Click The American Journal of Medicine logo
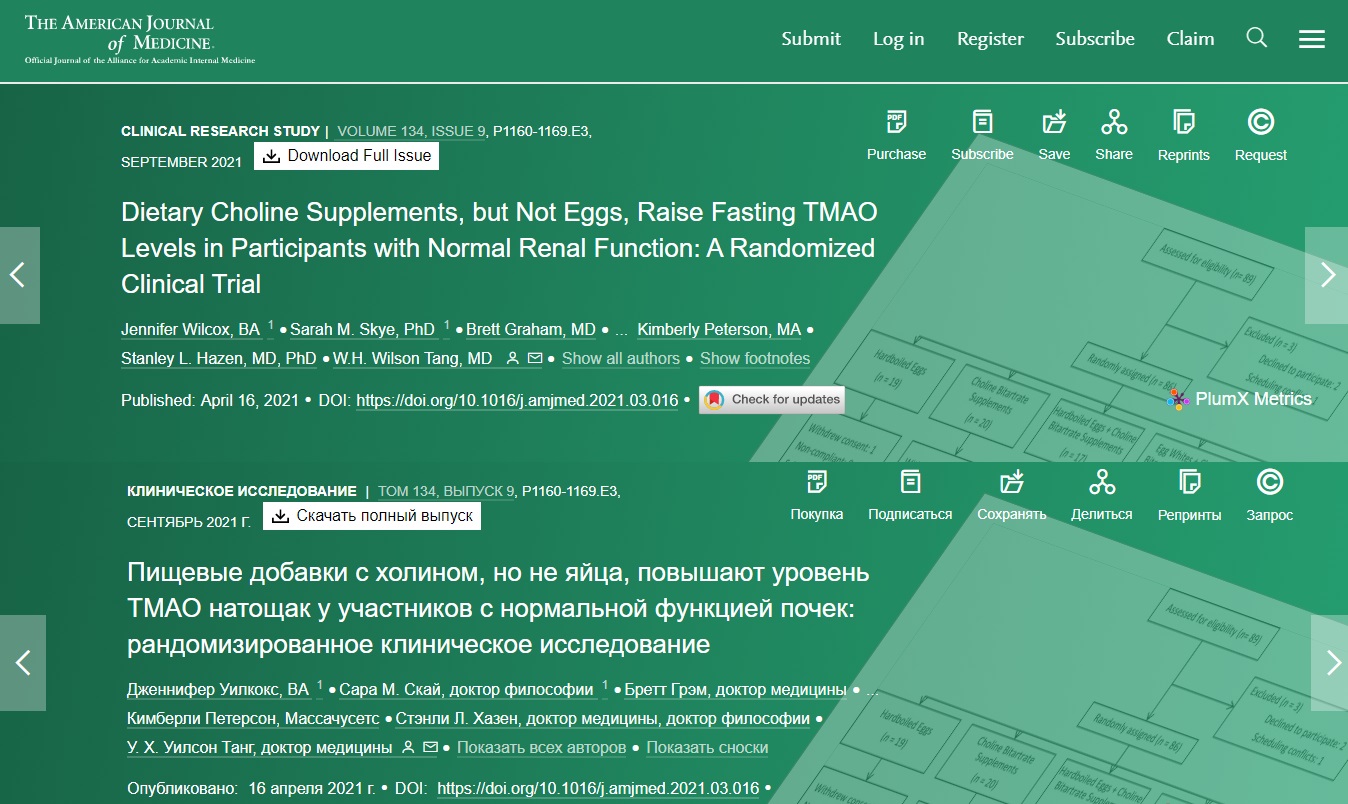Viewport: 1348px width, 804px height. (139, 39)
